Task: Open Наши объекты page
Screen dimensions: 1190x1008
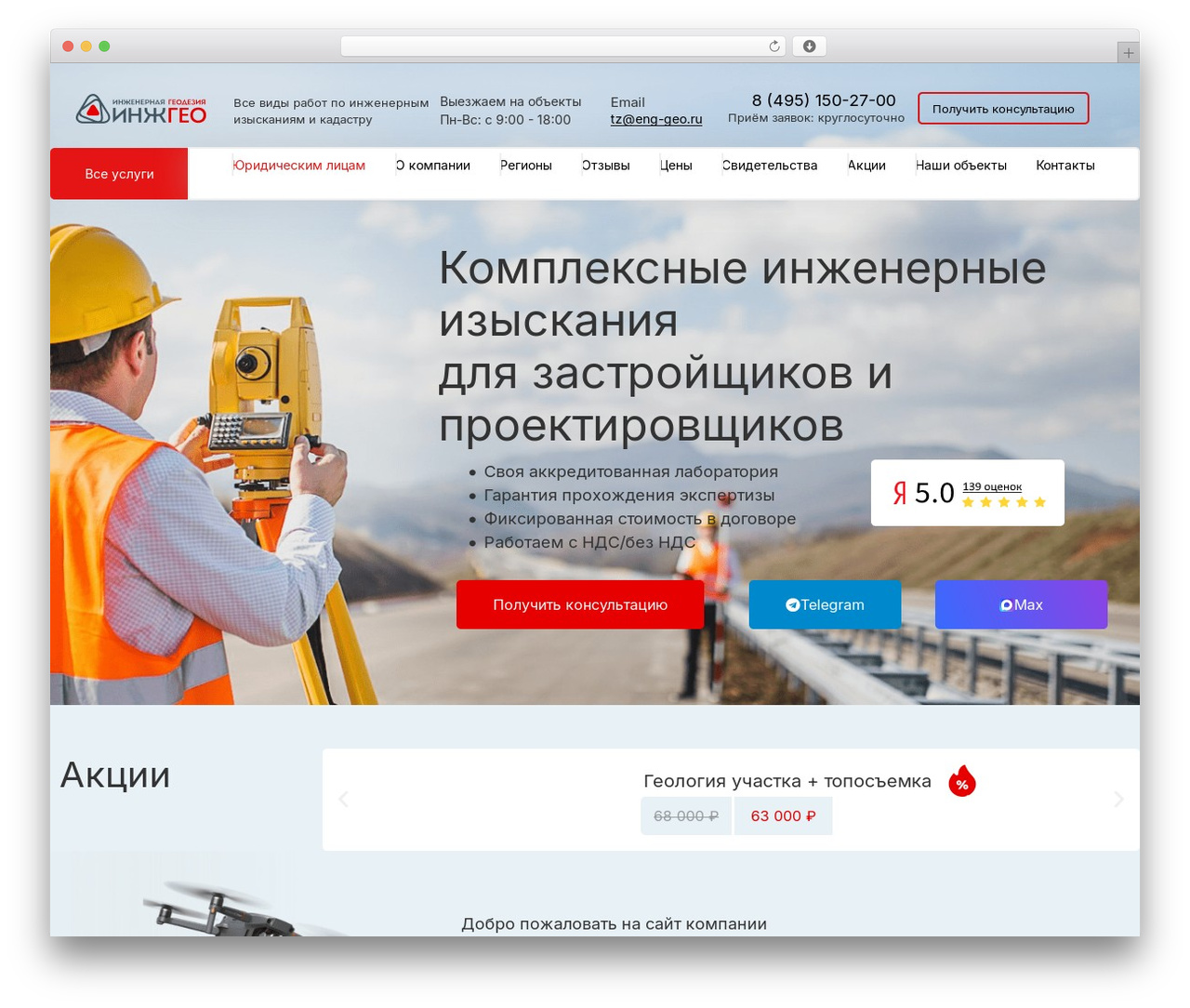Action: (x=960, y=166)
